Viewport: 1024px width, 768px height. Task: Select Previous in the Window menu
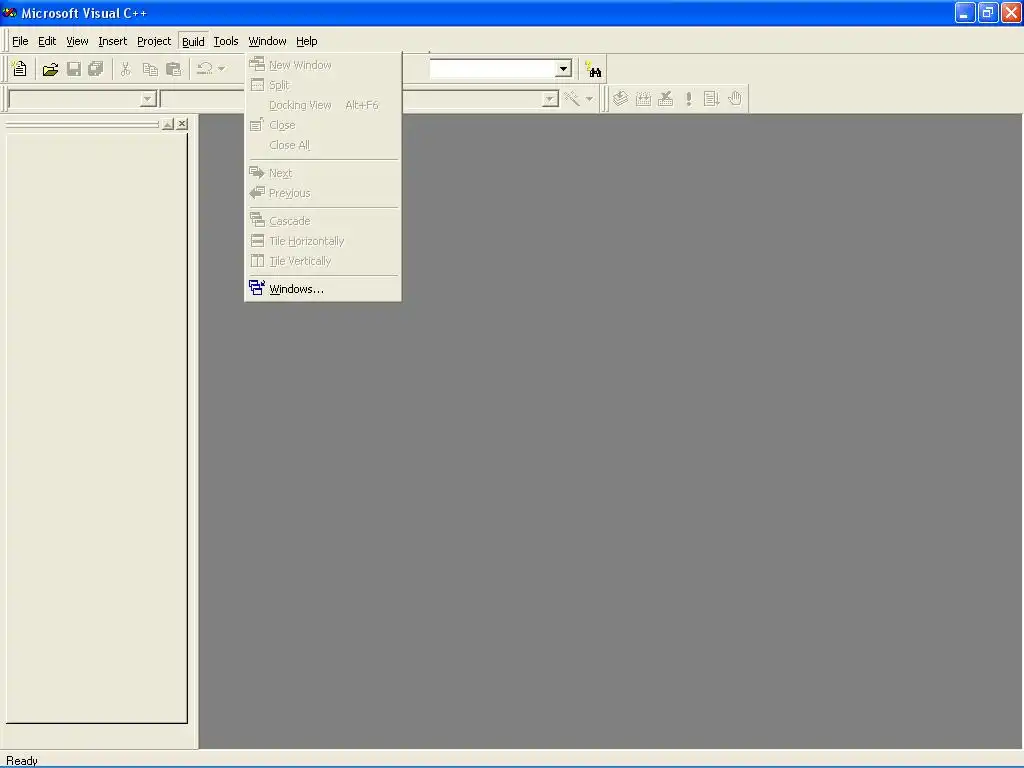click(323, 193)
